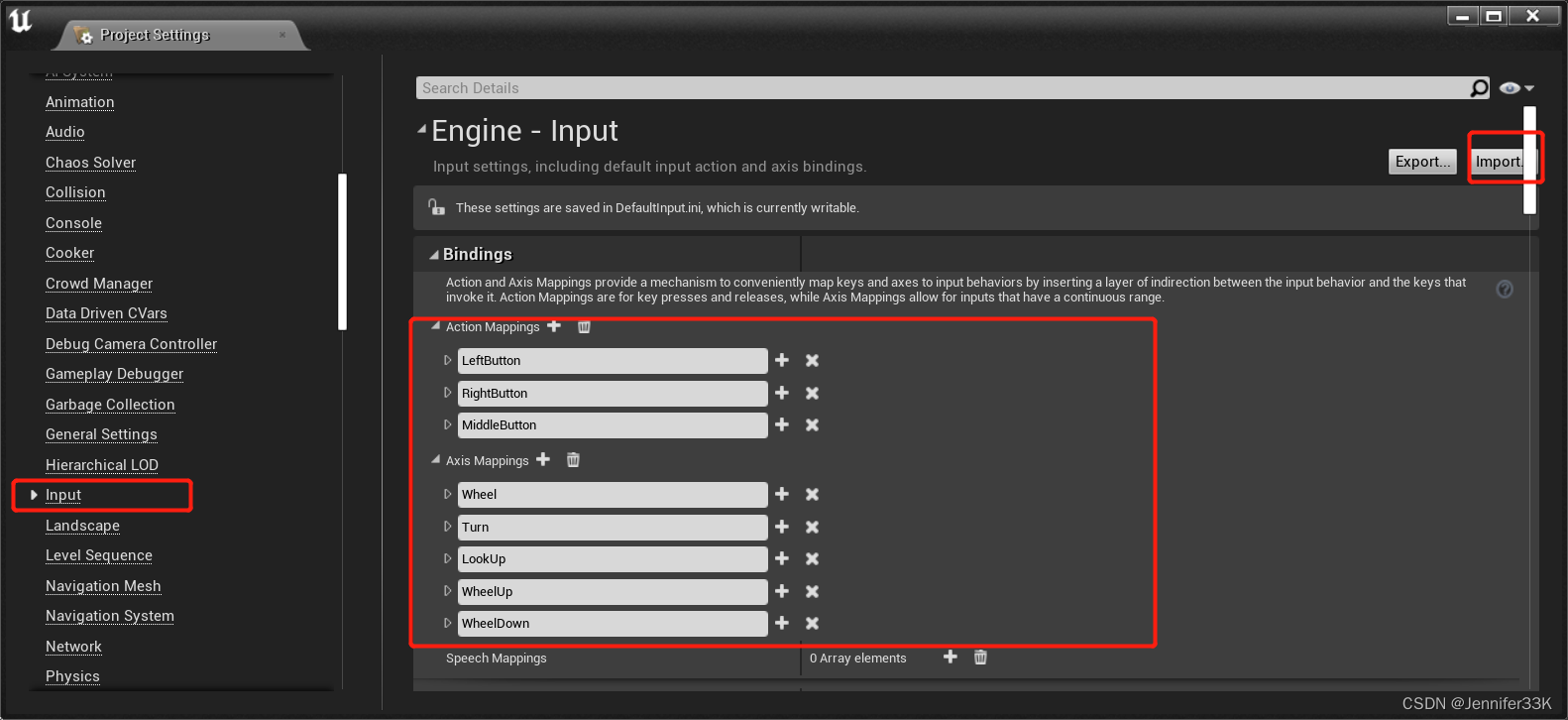Open the Collision settings category
The height and width of the screenshot is (720, 1568).
[75, 192]
